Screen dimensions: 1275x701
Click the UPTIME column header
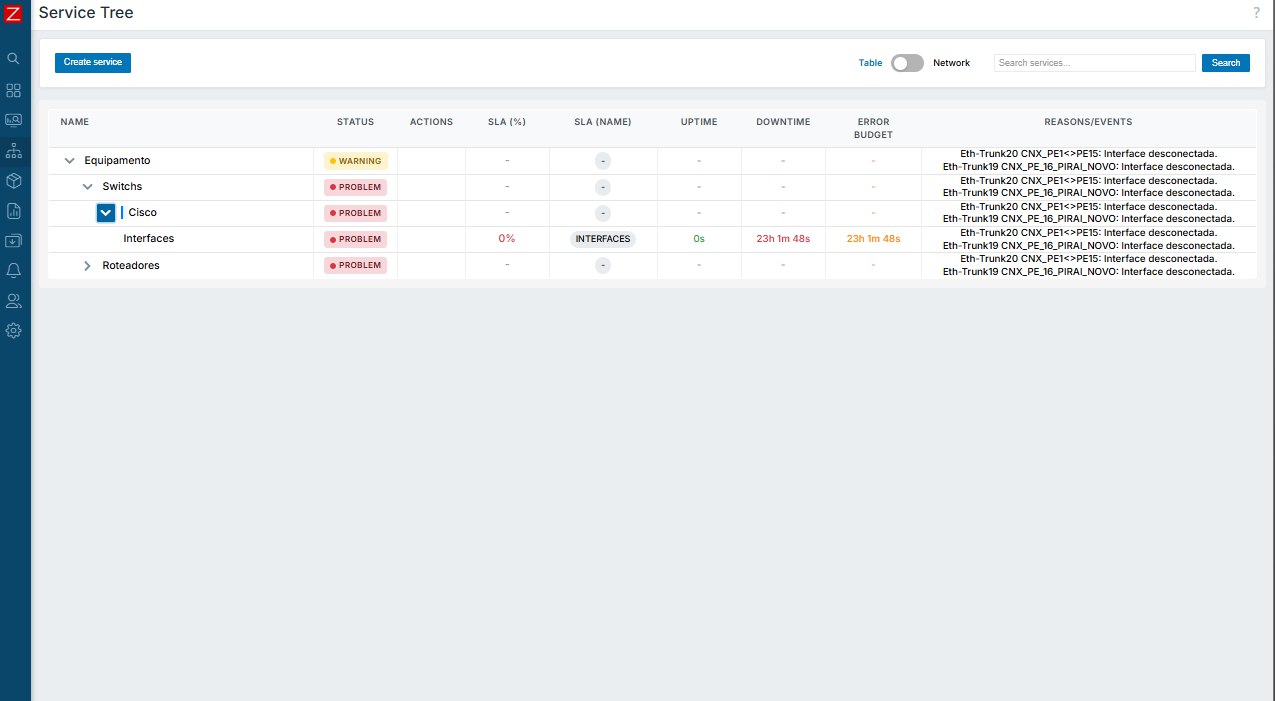tap(699, 122)
